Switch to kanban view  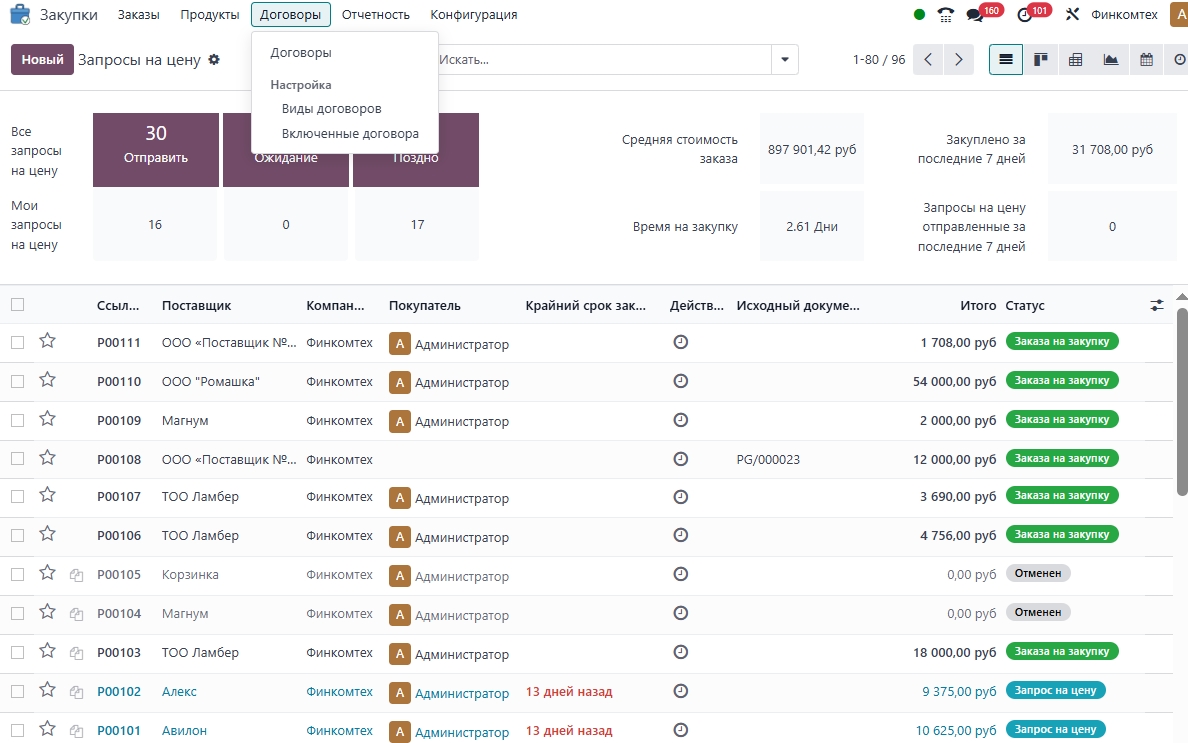point(1041,60)
